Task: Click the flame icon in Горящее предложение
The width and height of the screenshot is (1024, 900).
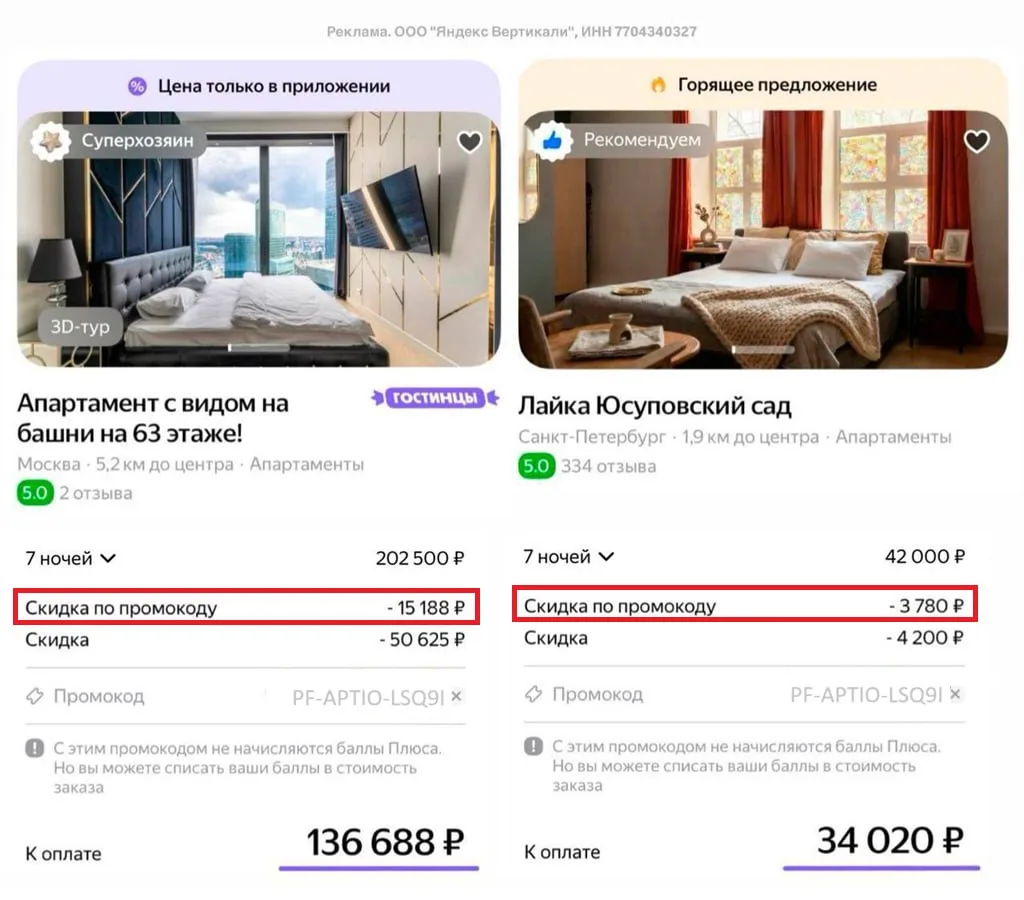Action: coord(658,85)
